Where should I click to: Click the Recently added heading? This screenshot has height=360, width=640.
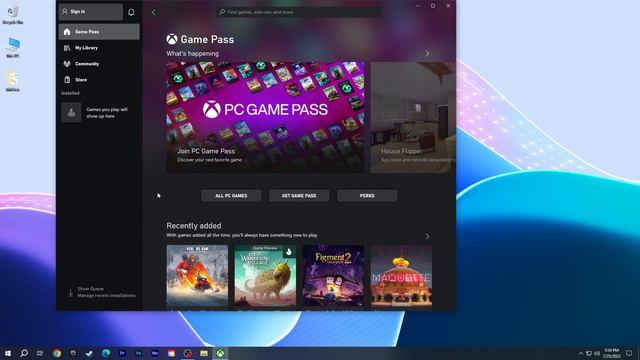click(x=194, y=226)
